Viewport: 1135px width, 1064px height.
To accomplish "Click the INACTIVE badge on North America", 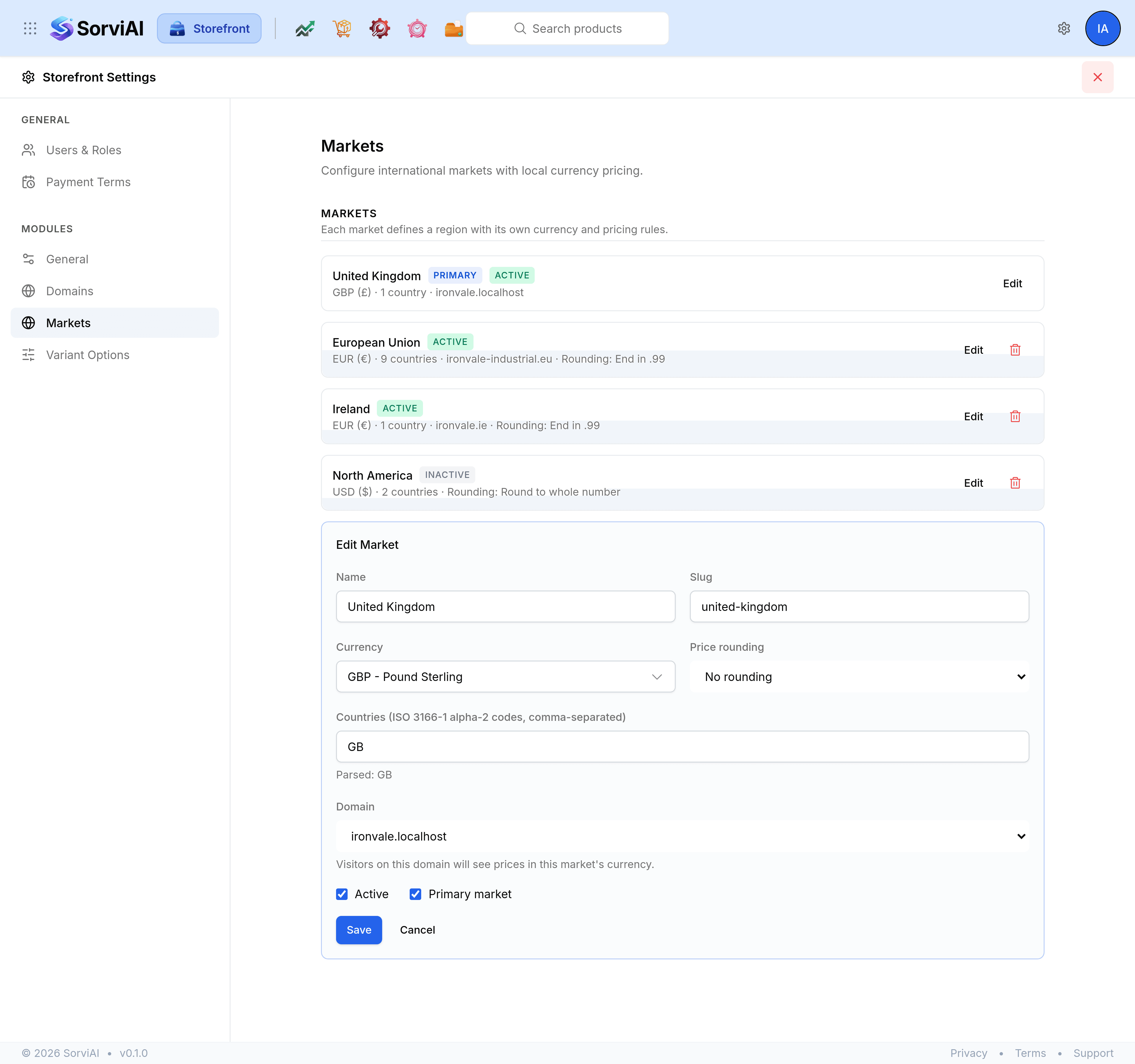I will coord(447,475).
